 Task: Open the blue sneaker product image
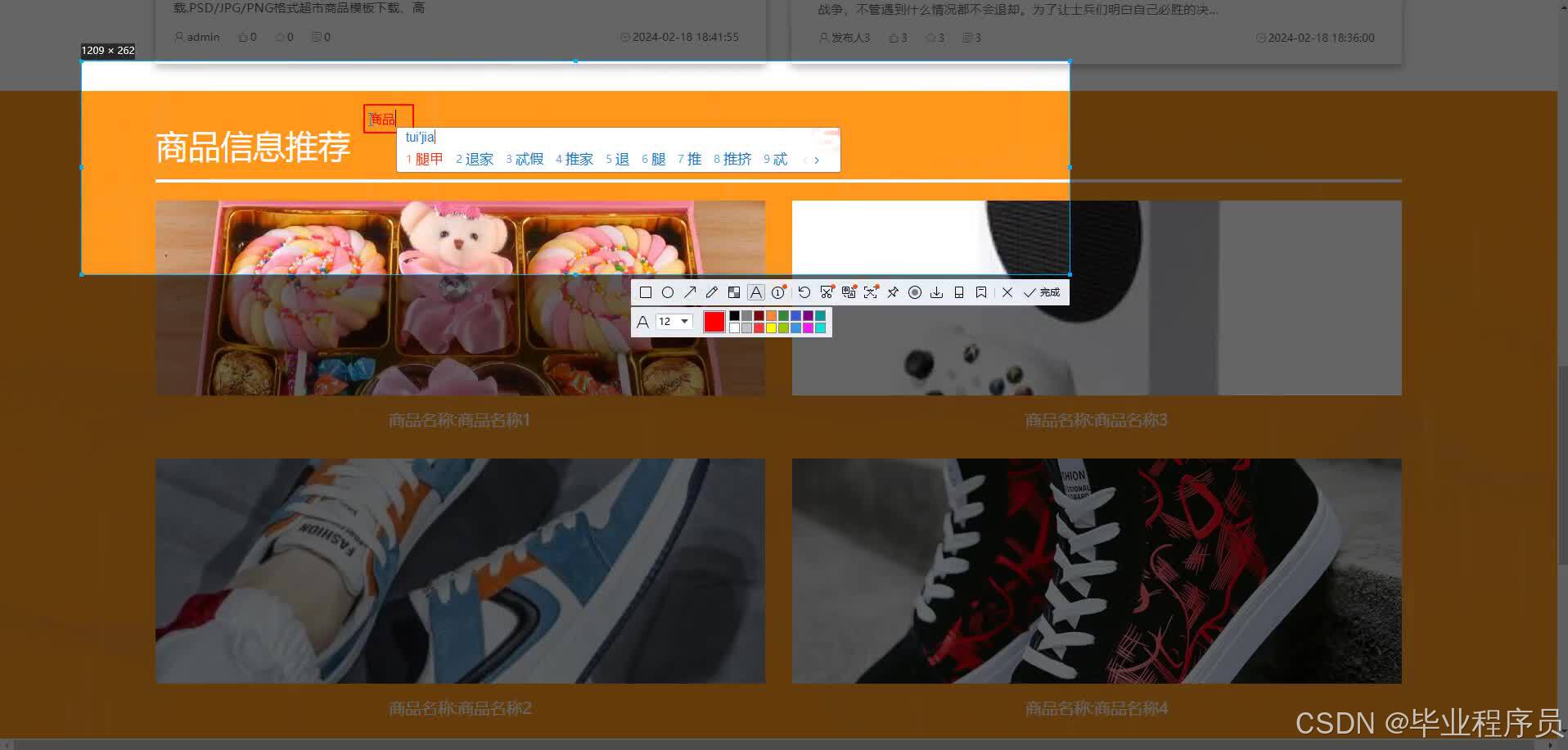click(x=460, y=571)
